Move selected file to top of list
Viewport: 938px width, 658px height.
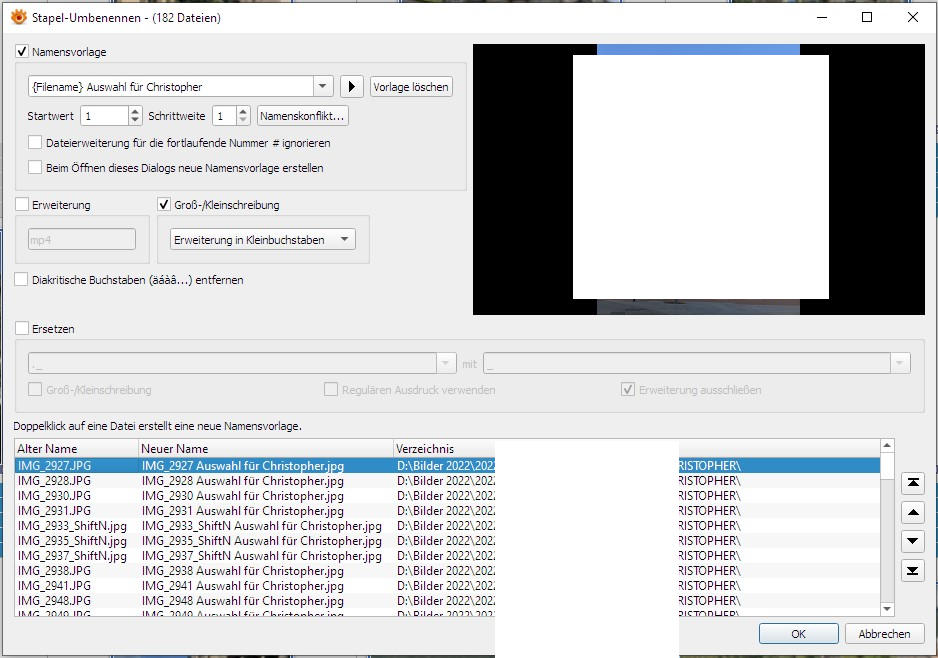[x=913, y=483]
